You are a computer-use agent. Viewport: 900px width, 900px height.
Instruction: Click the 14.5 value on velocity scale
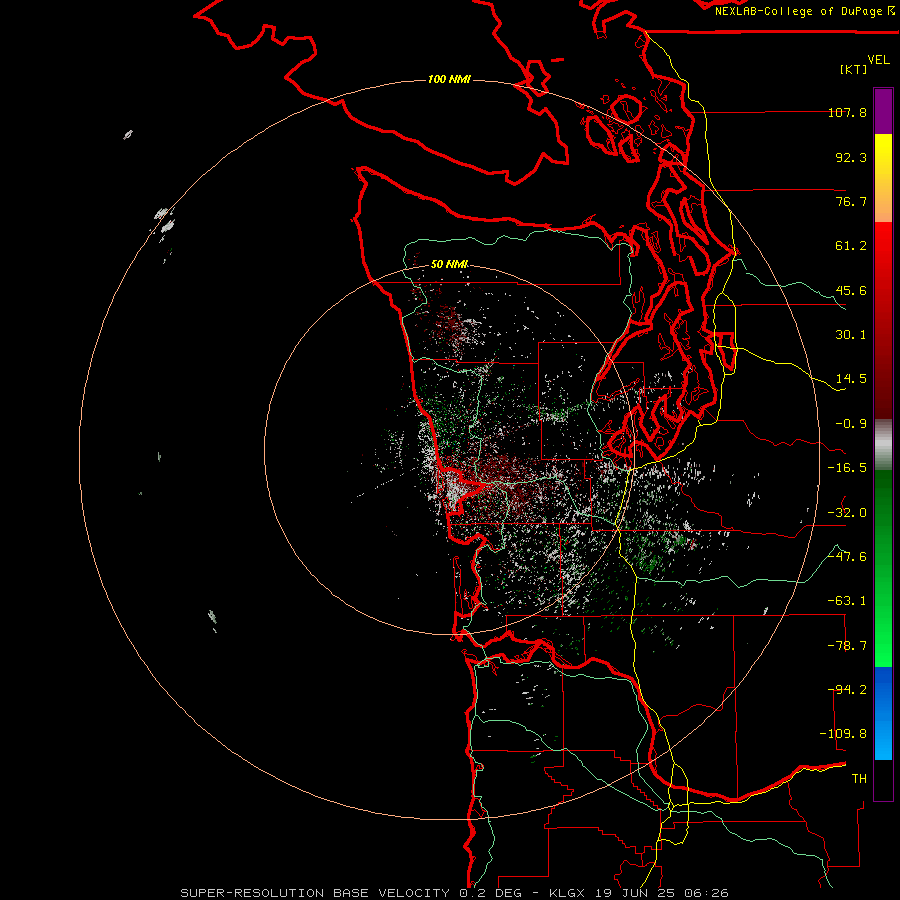tap(851, 379)
